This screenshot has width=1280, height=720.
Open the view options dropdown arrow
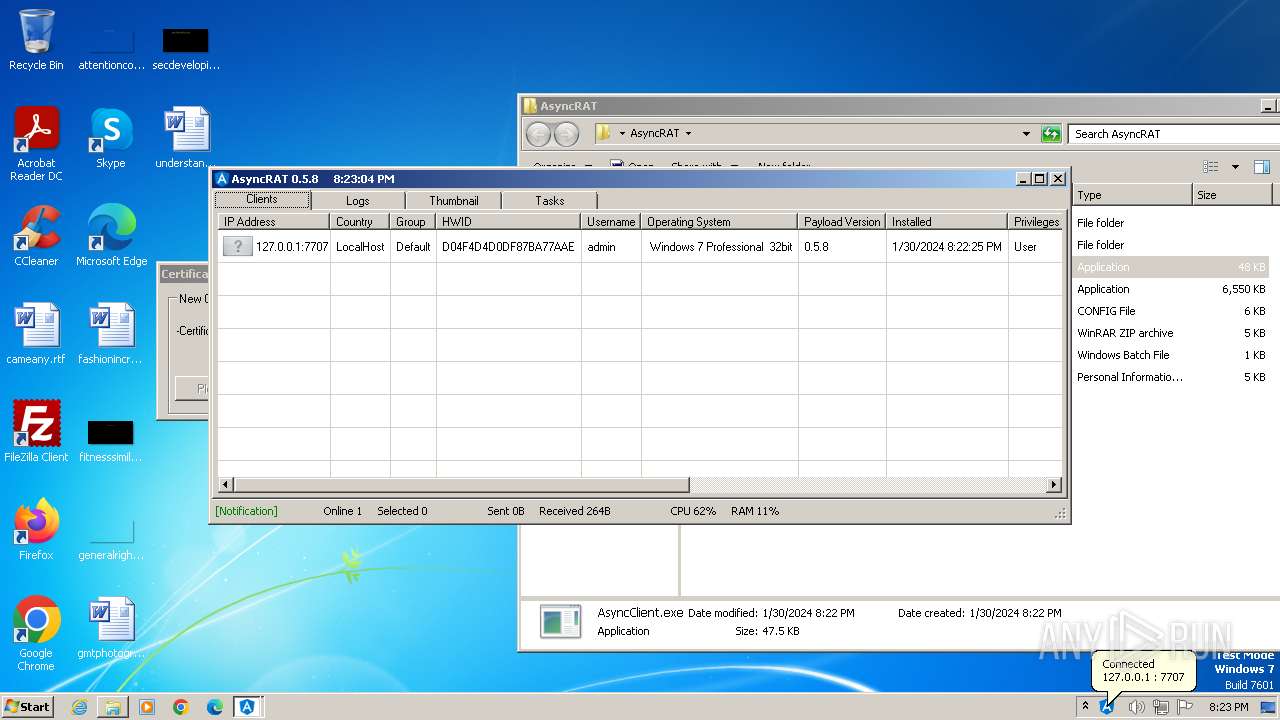point(1235,167)
